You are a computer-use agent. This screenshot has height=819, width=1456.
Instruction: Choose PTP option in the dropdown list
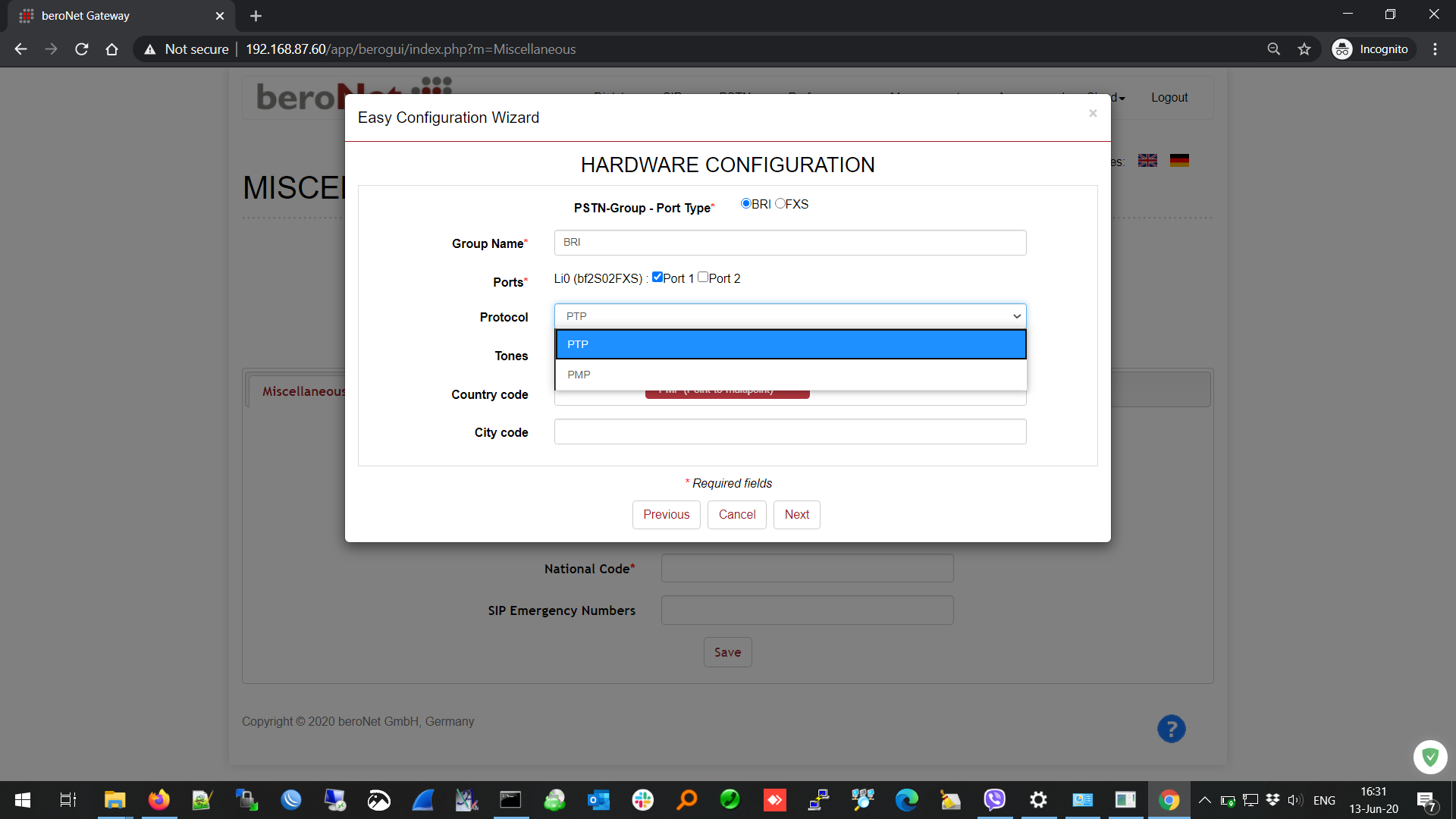(x=790, y=344)
